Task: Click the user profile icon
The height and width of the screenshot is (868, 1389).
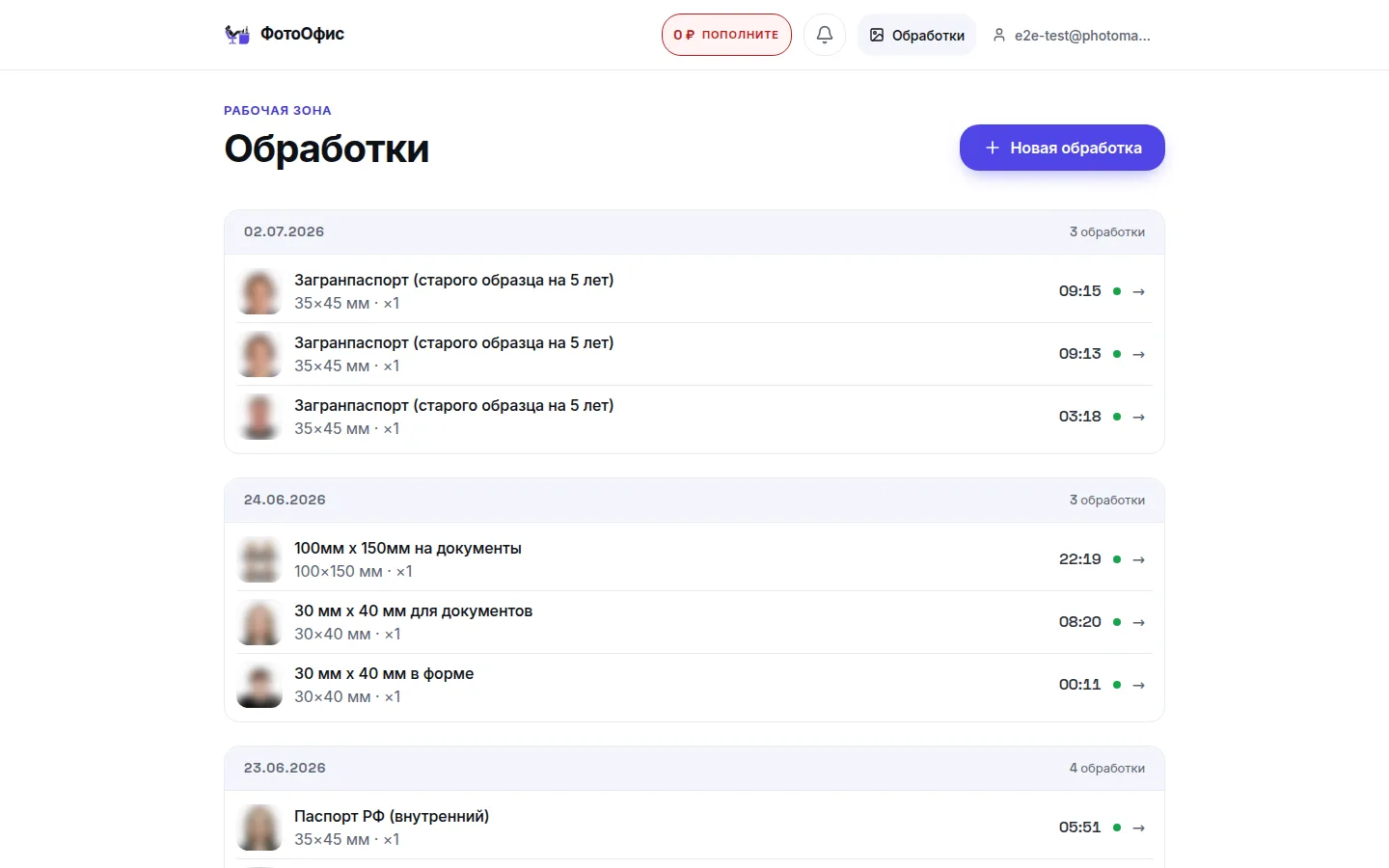Action: point(999,35)
